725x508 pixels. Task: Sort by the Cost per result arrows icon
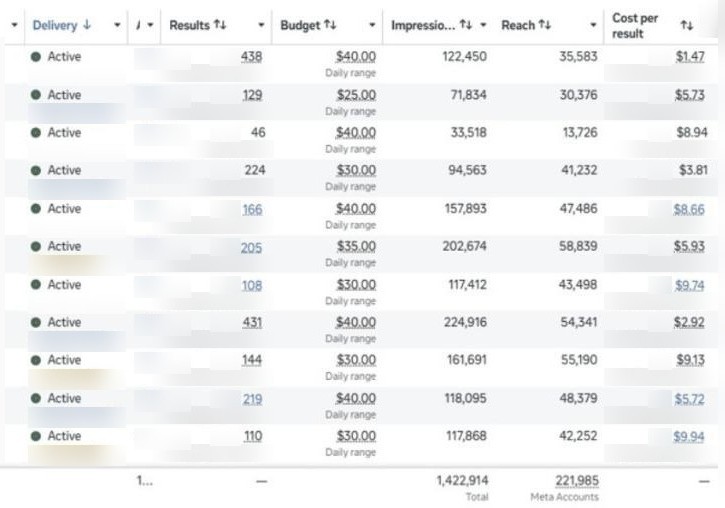point(687,25)
